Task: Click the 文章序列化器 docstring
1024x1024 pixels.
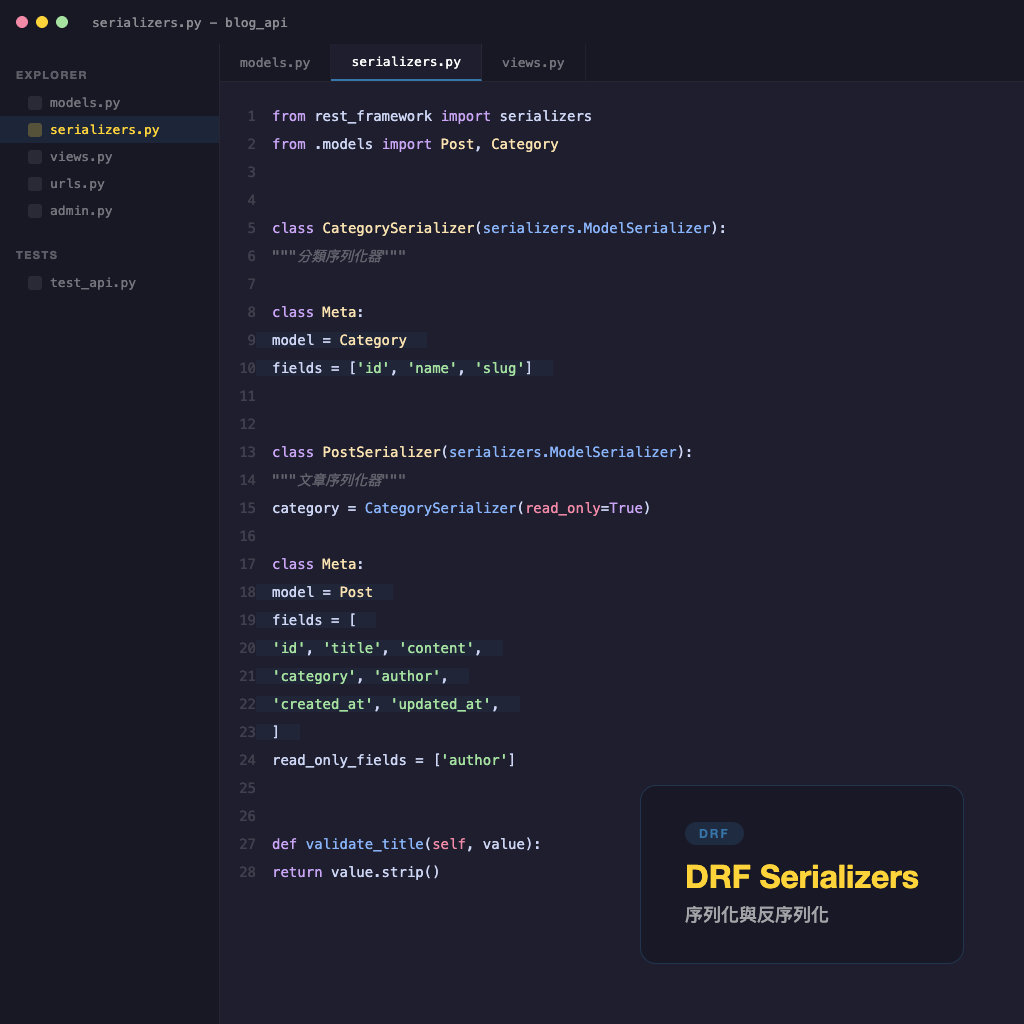Action: pos(339,480)
